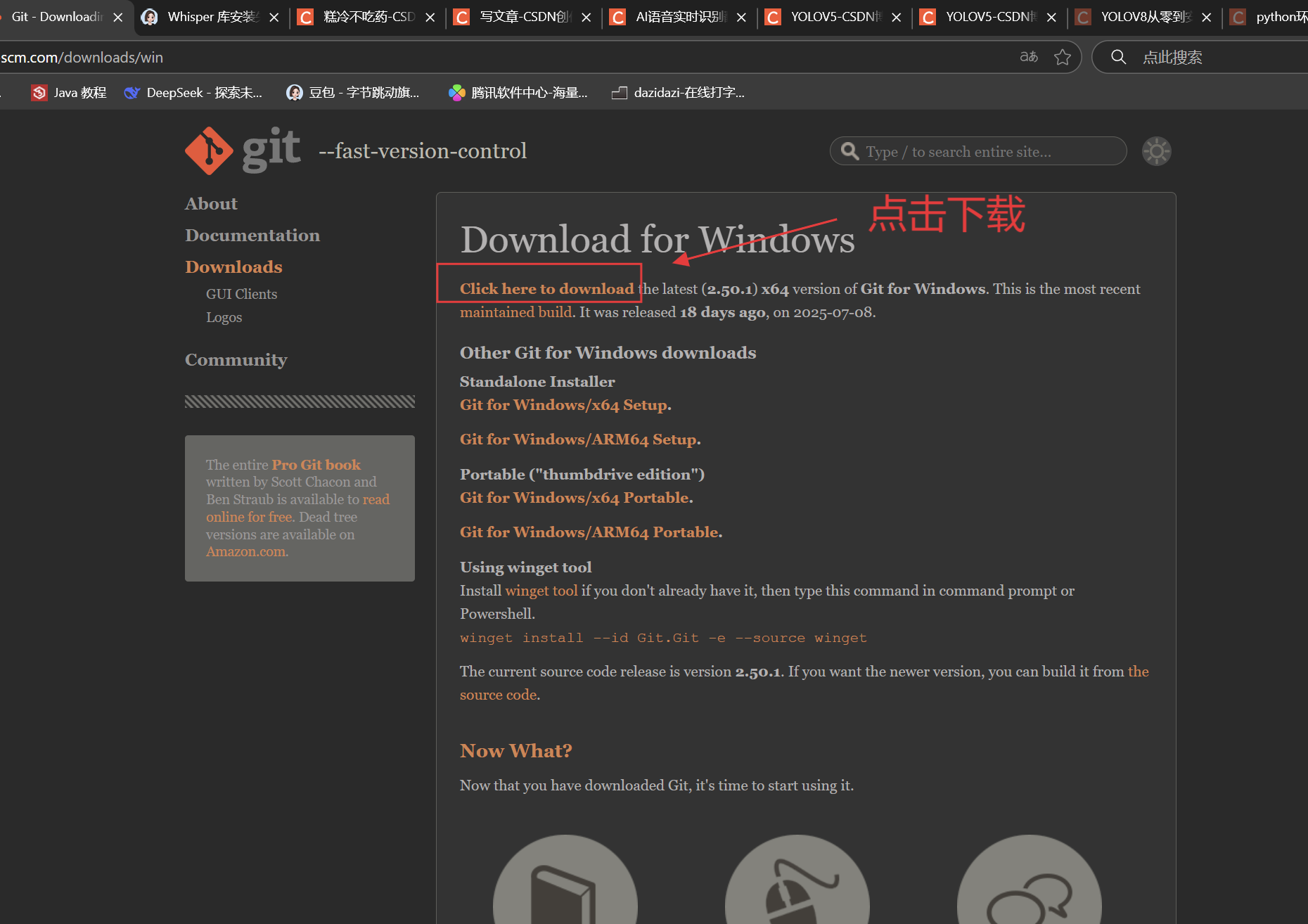Viewport: 1308px width, 924px height.
Task: Click the site search field
Action: pyautogui.click(x=977, y=150)
